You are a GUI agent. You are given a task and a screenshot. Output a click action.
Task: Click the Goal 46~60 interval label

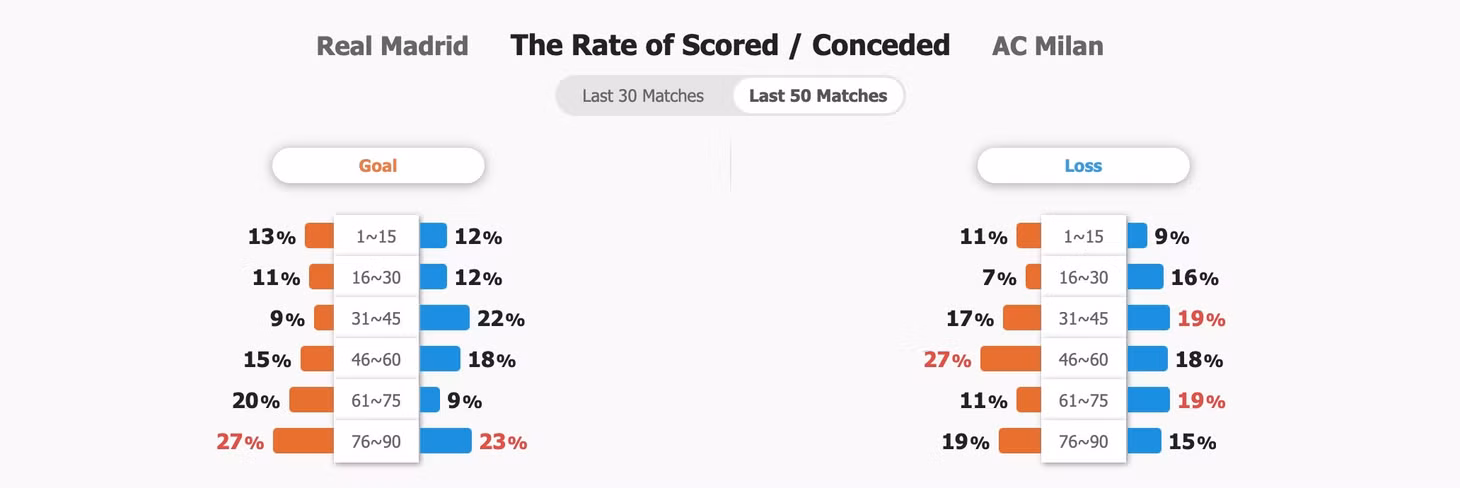pyautogui.click(x=376, y=359)
